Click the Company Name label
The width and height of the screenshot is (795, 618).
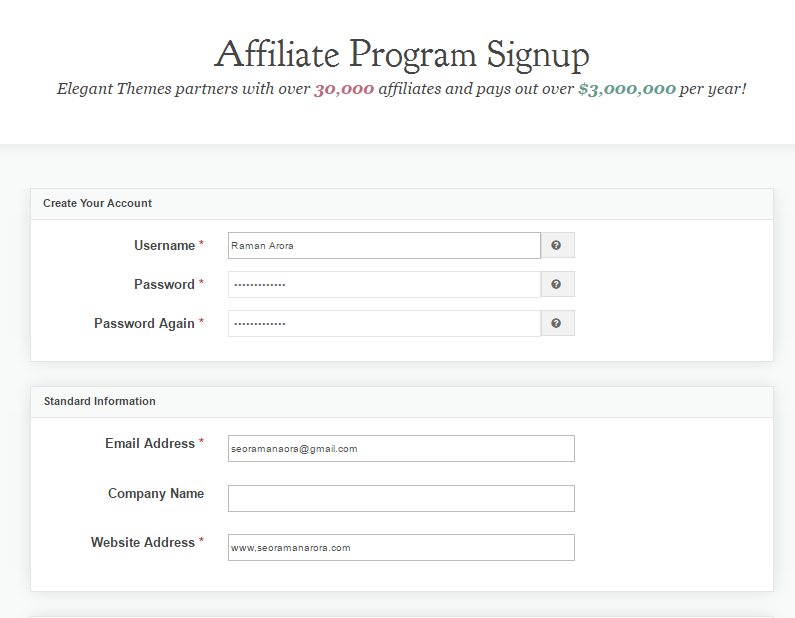click(x=156, y=493)
